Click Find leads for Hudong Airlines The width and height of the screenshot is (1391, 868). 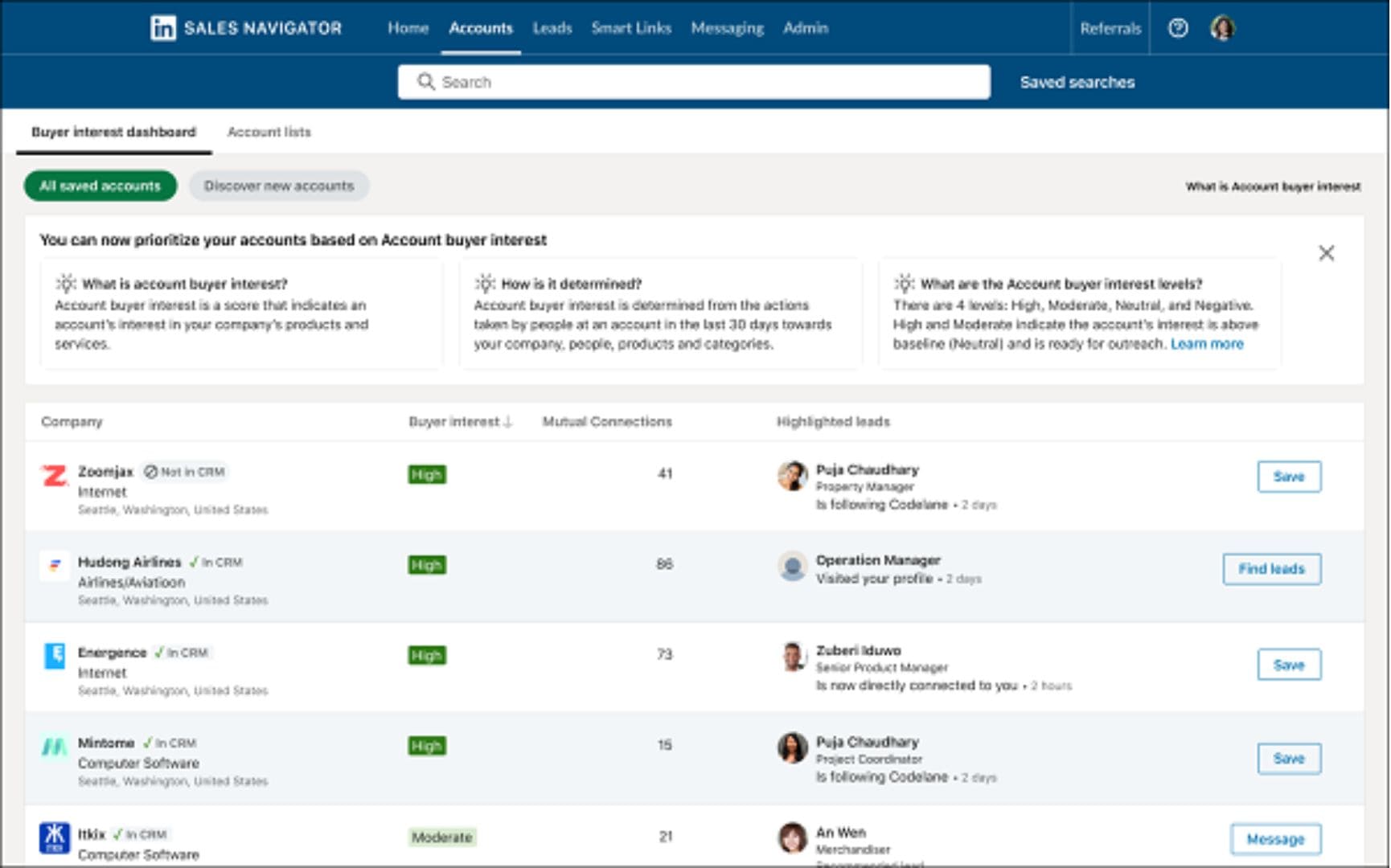point(1271,569)
